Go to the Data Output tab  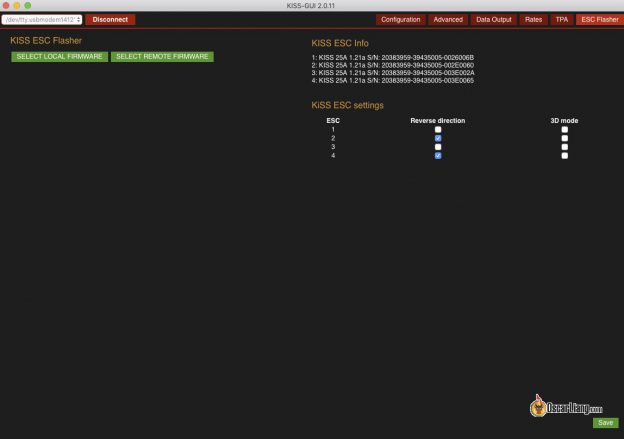click(494, 19)
